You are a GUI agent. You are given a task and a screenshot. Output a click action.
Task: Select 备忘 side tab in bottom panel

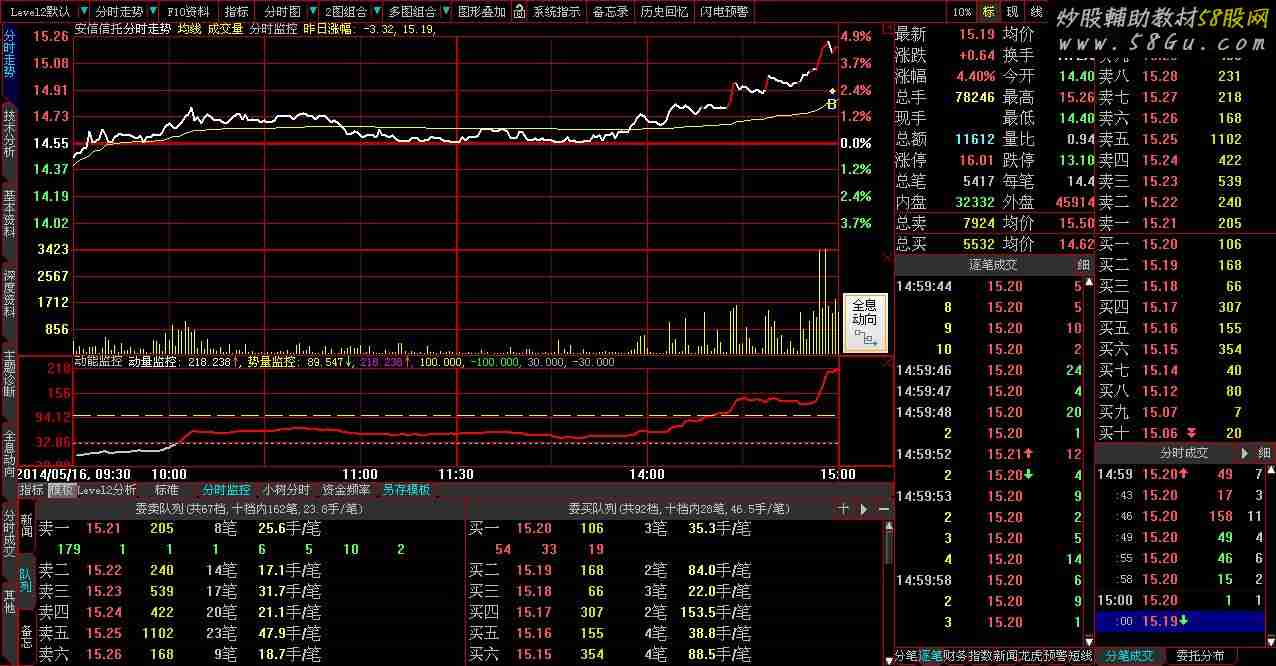[27, 634]
